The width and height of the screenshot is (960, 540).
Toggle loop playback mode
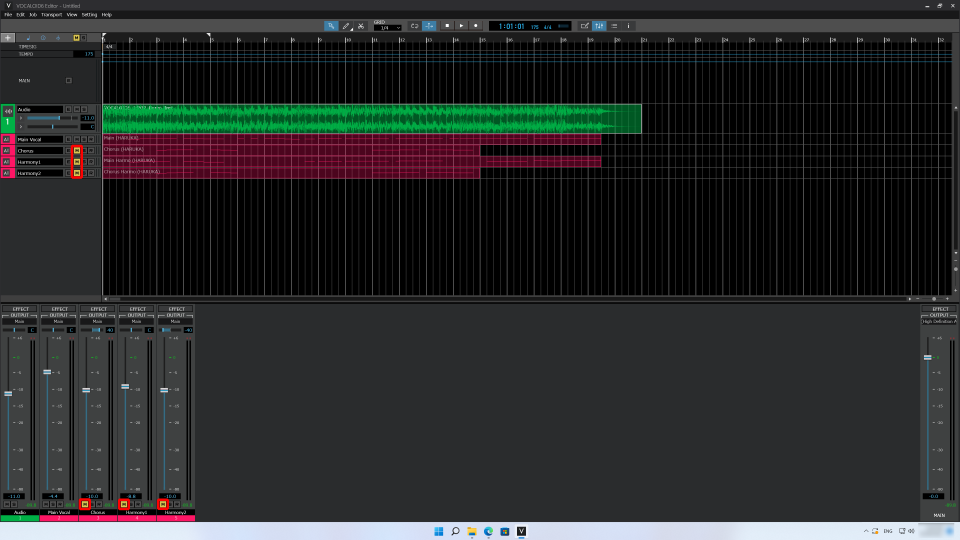tap(414, 26)
